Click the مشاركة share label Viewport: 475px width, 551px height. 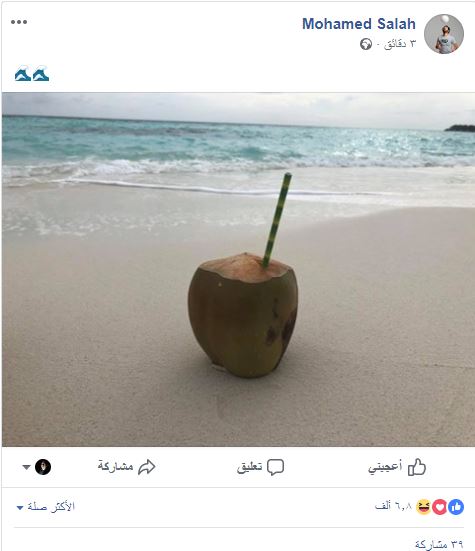[116, 466]
